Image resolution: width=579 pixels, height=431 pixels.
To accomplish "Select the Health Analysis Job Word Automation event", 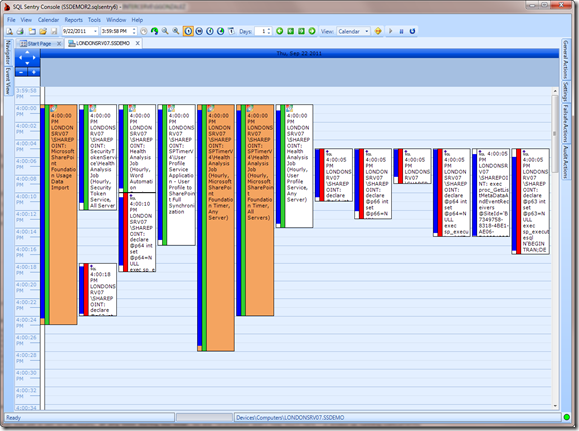I will [x=137, y=148].
